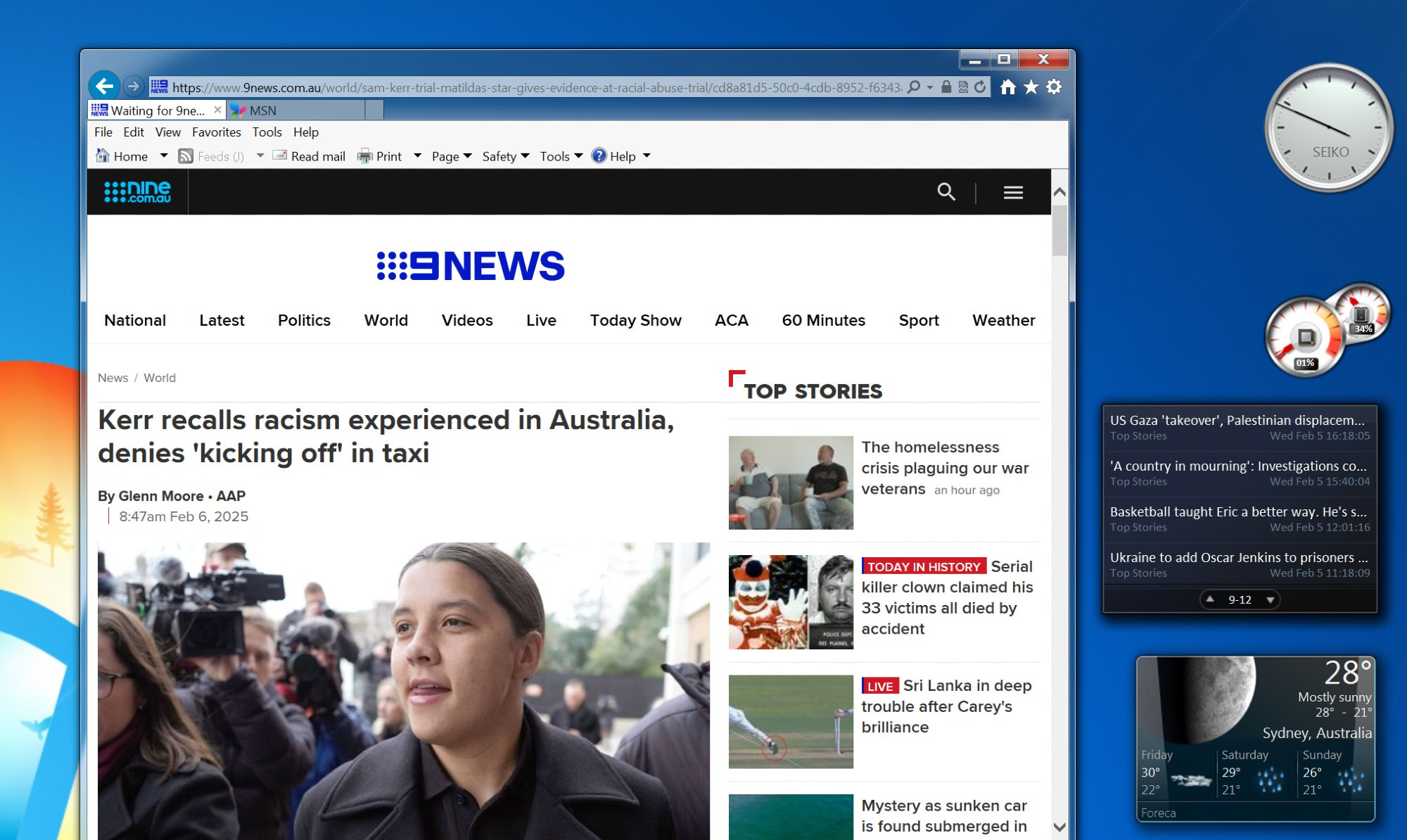This screenshot has width=1407, height=840.
Task: Click the page scrollbar down arrow
Action: 1059,827
